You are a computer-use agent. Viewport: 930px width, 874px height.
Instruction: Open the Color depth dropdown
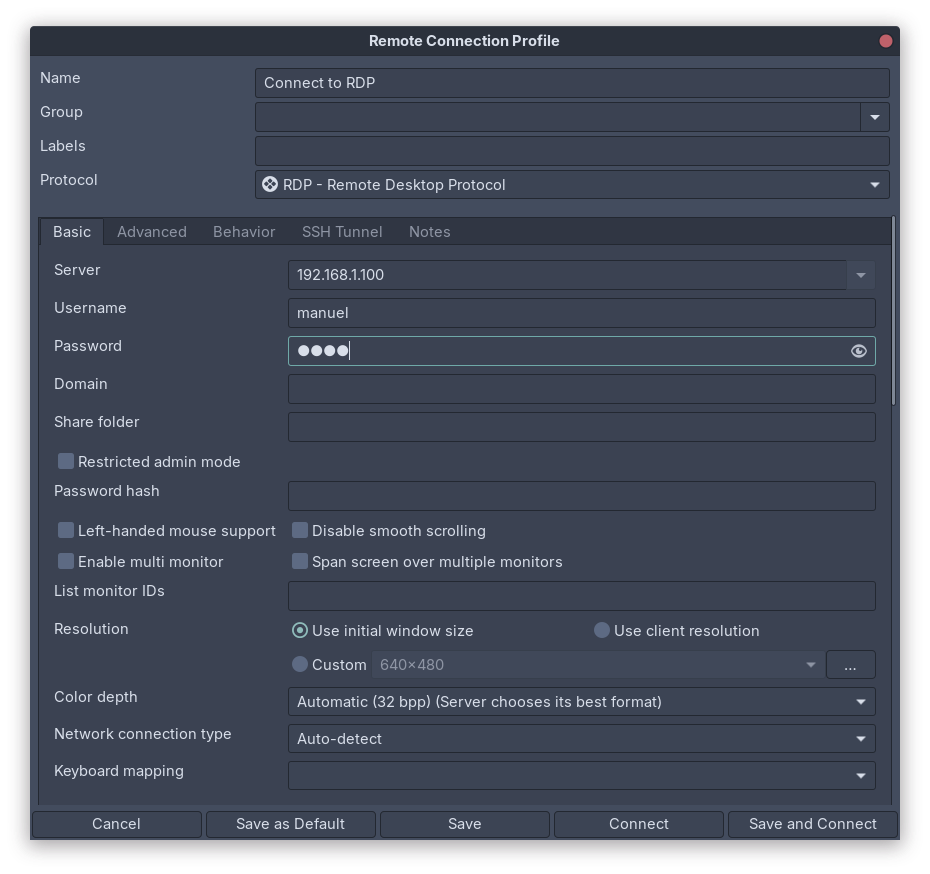pyautogui.click(x=859, y=702)
